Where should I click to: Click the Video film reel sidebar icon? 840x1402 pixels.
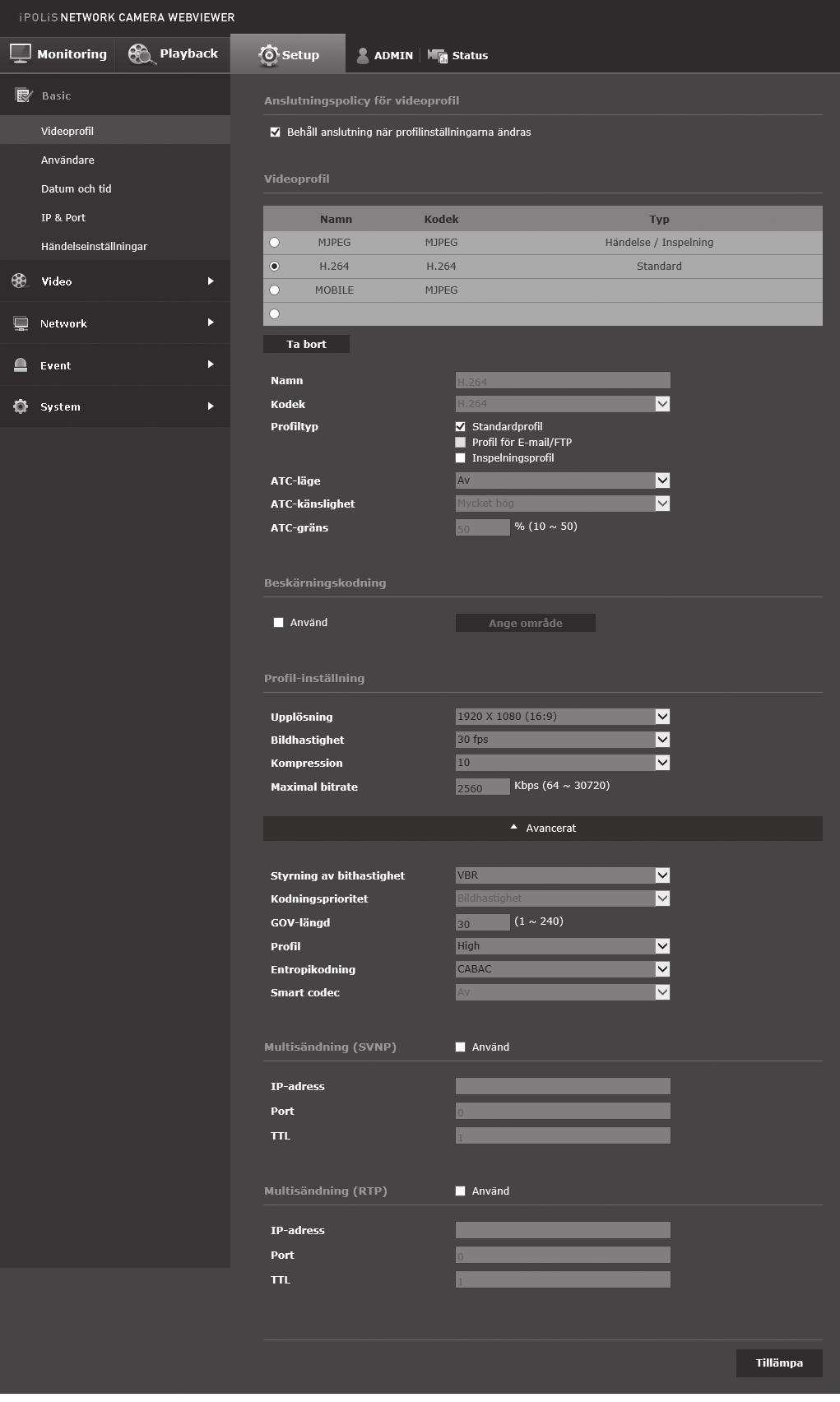20,281
